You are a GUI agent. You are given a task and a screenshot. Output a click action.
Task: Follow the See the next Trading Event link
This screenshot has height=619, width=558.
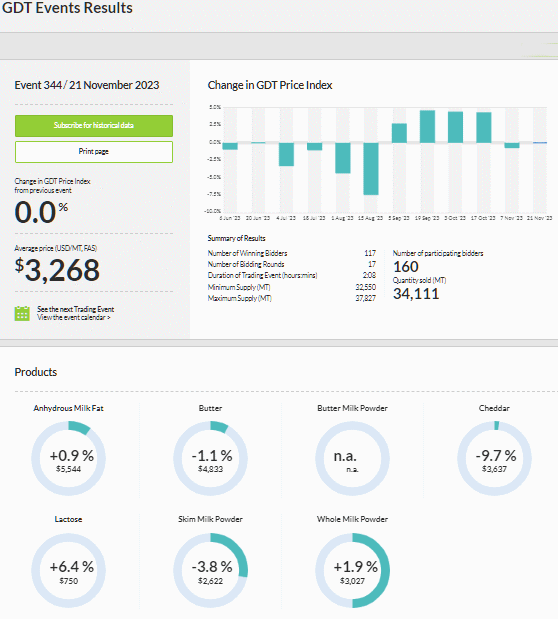(75, 309)
